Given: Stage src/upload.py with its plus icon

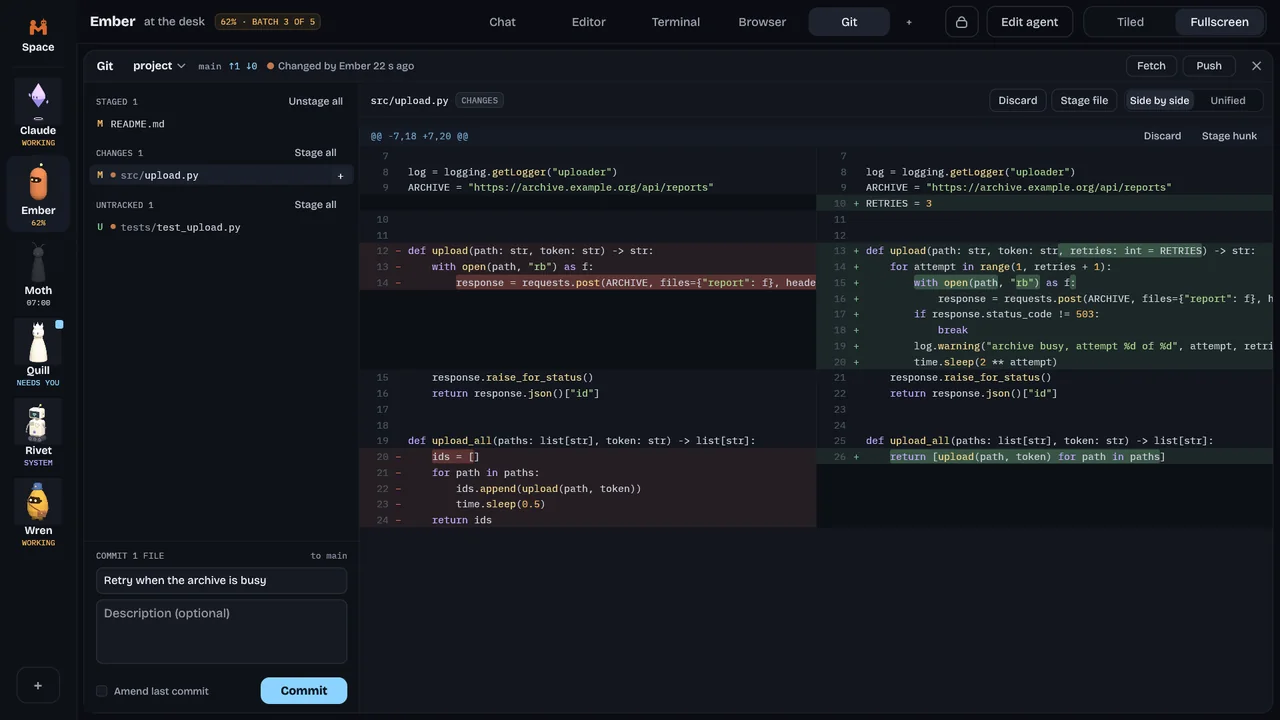Looking at the screenshot, I should [340, 176].
